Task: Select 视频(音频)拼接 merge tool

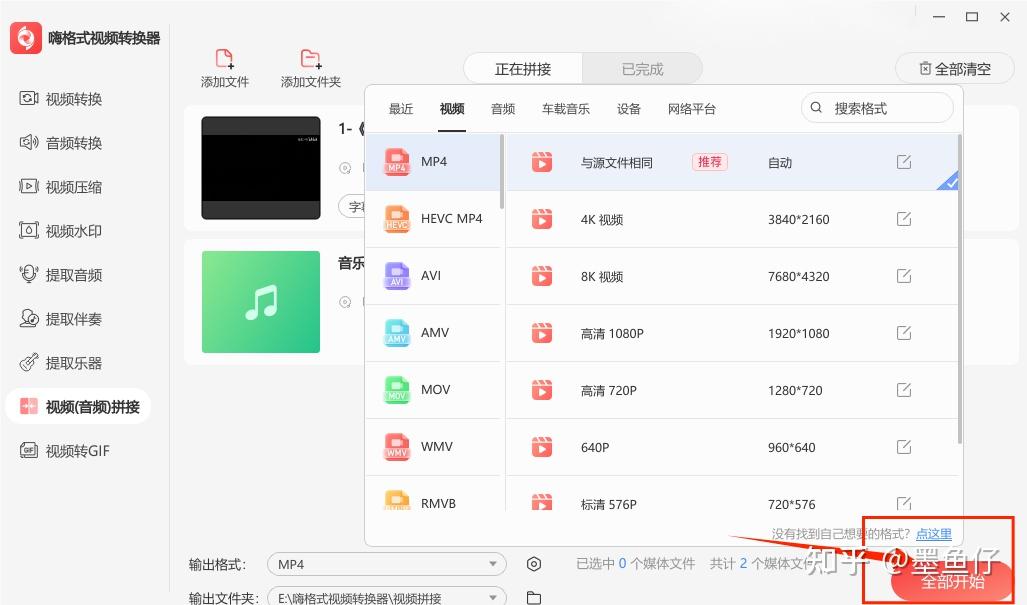Action: pos(79,407)
